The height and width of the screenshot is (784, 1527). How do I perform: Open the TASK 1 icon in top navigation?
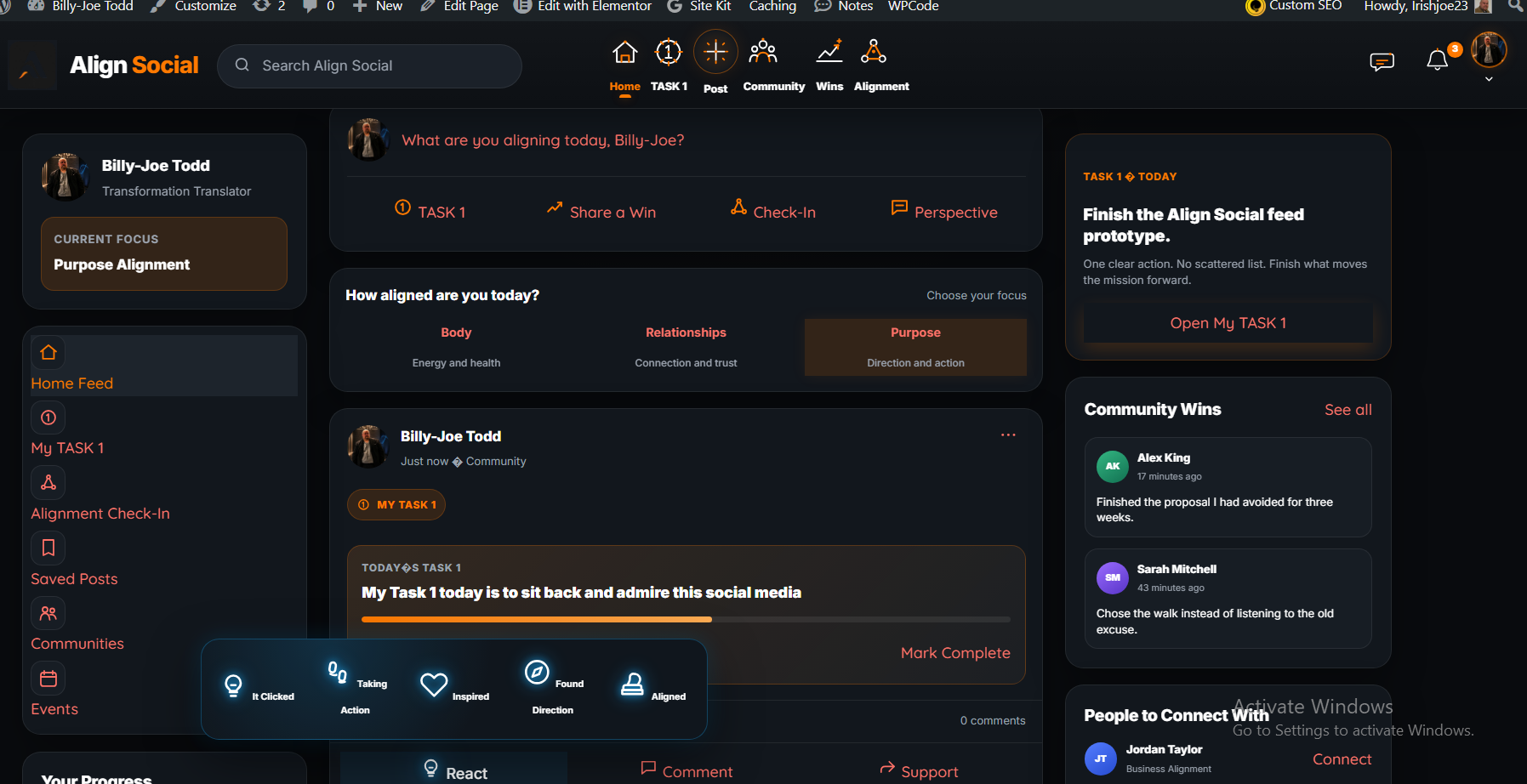click(x=669, y=53)
